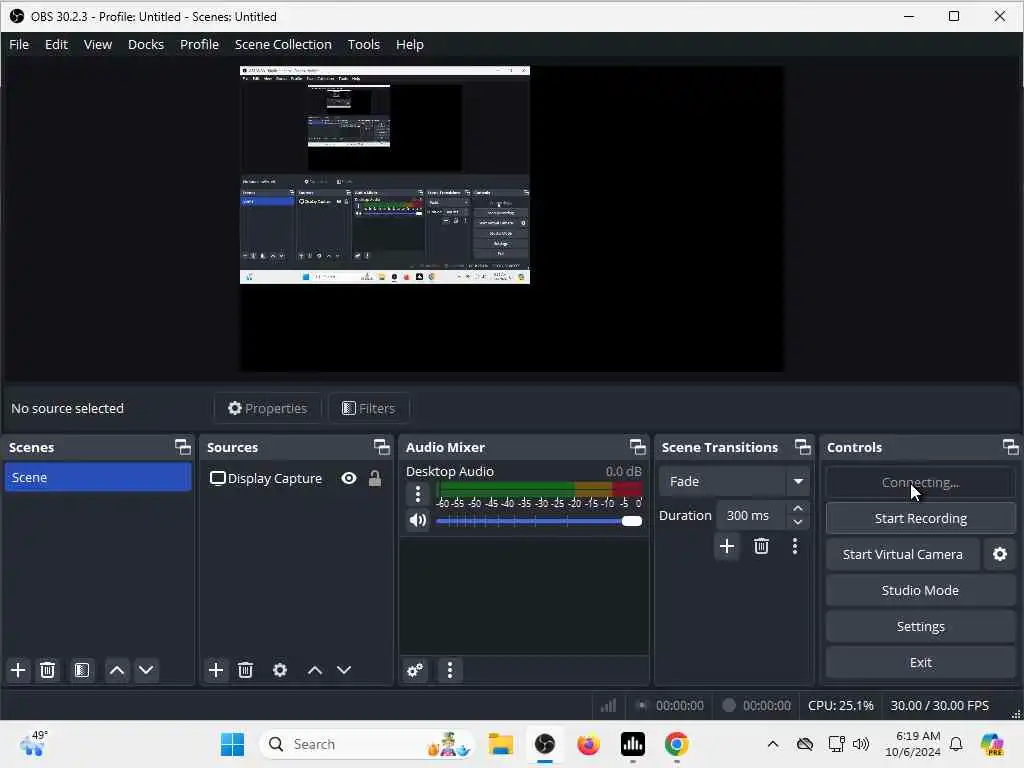Image resolution: width=1024 pixels, height=768 pixels.
Task: Toggle Studio Mode
Action: tap(920, 590)
